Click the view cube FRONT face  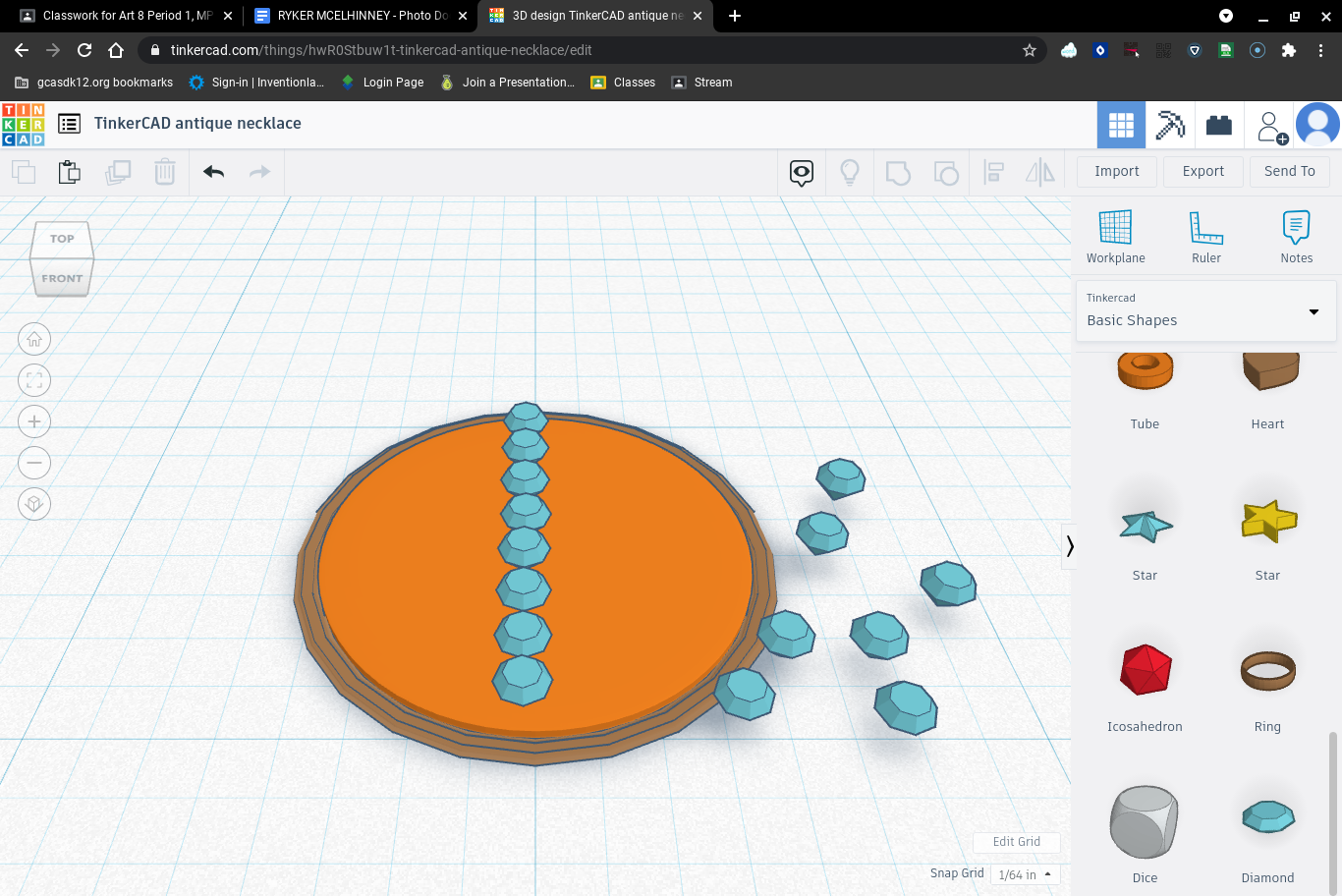(62, 278)
